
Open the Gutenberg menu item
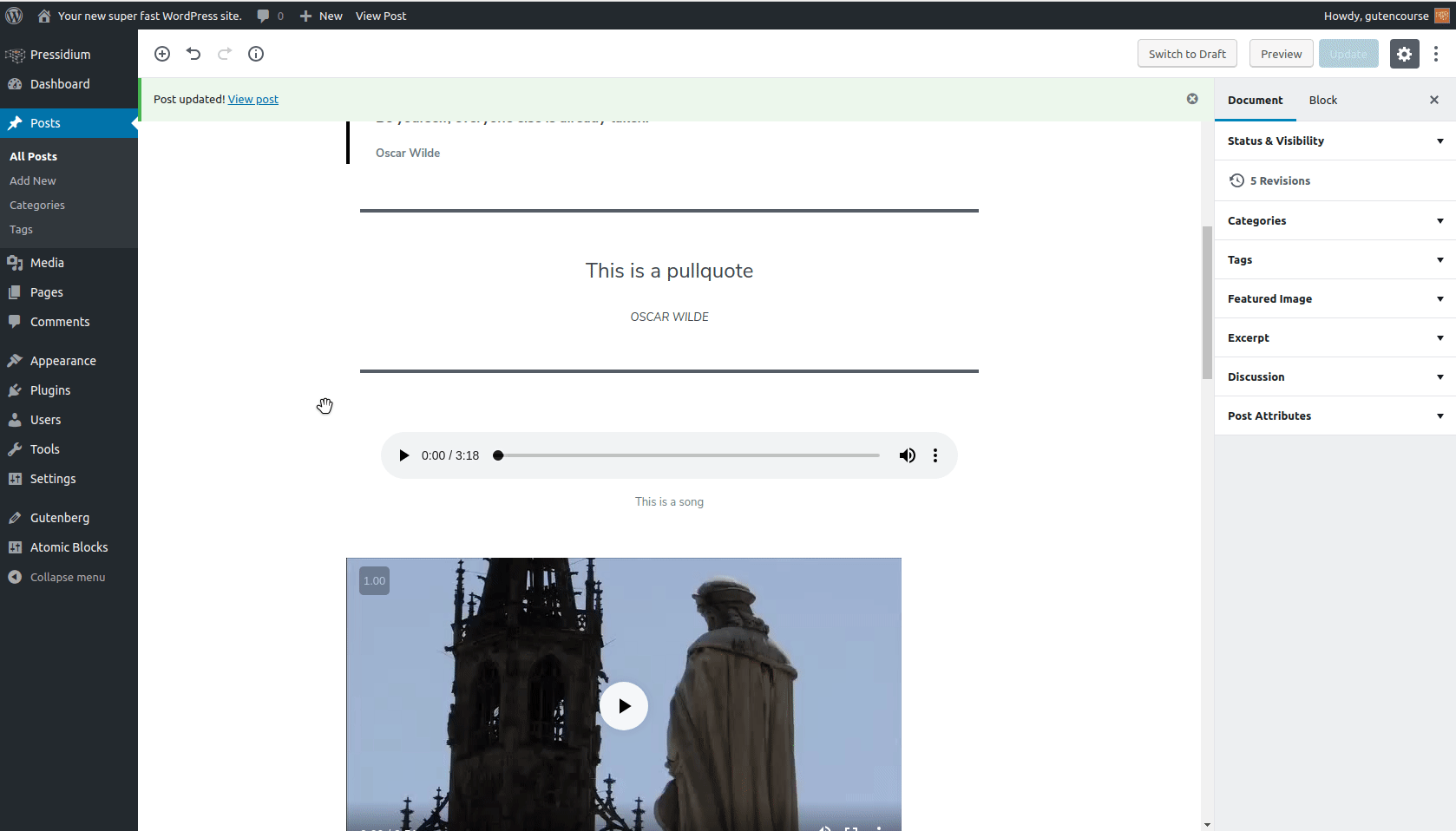pyautogui.click(x=69, y=518)
